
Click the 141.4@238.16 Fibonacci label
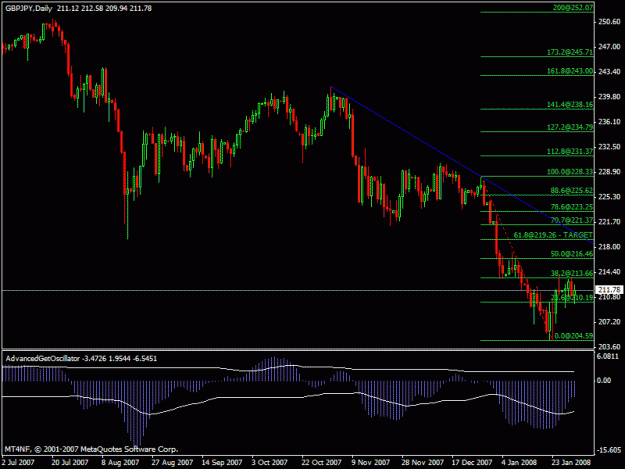(x=570, y=104)
